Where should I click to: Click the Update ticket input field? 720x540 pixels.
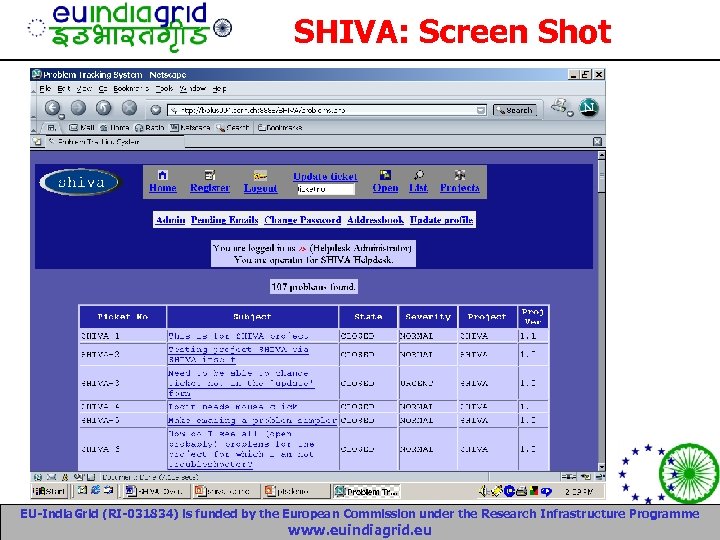click(326, 189)
